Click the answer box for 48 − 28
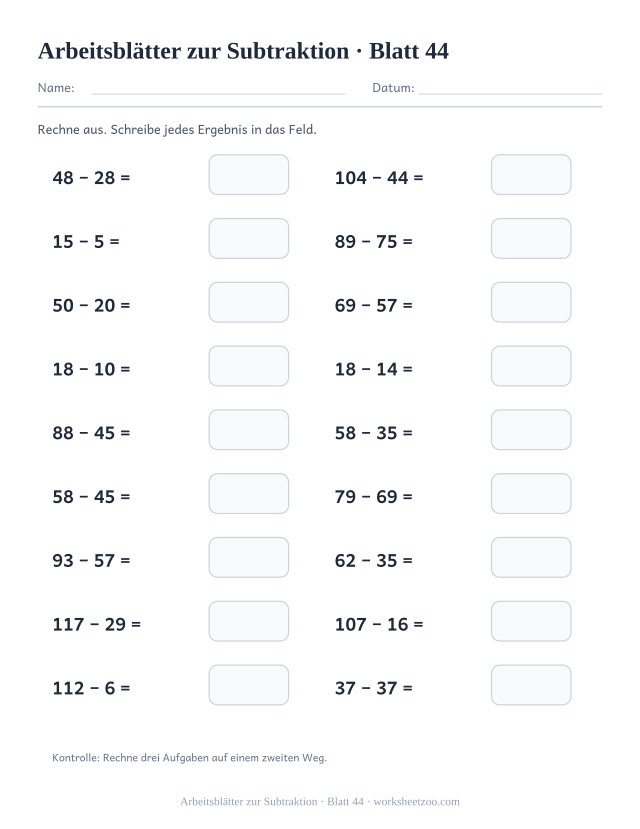This screenshot has width=640, height=829. [x=248, y=174]
